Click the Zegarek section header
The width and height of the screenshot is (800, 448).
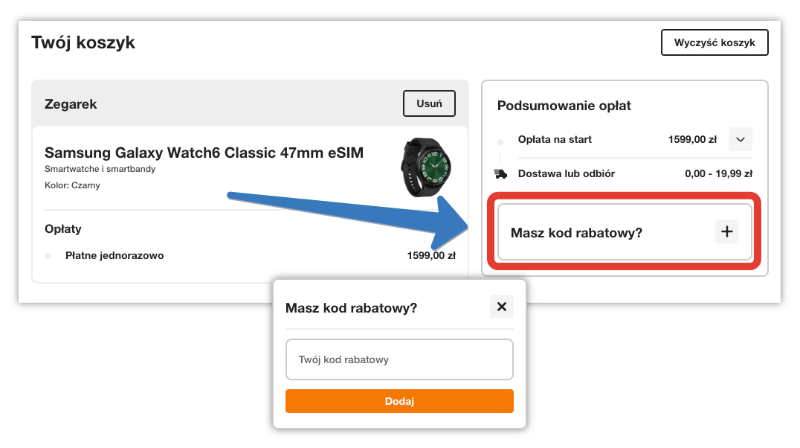[71, 103]
